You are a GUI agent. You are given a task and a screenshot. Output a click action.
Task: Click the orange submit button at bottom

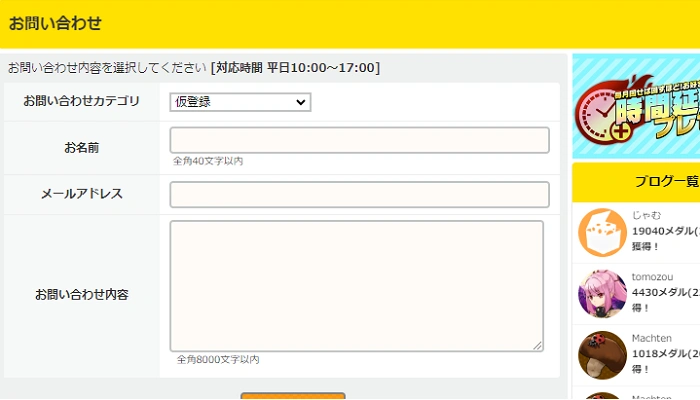pyautogui.click(x=293, y=396)
